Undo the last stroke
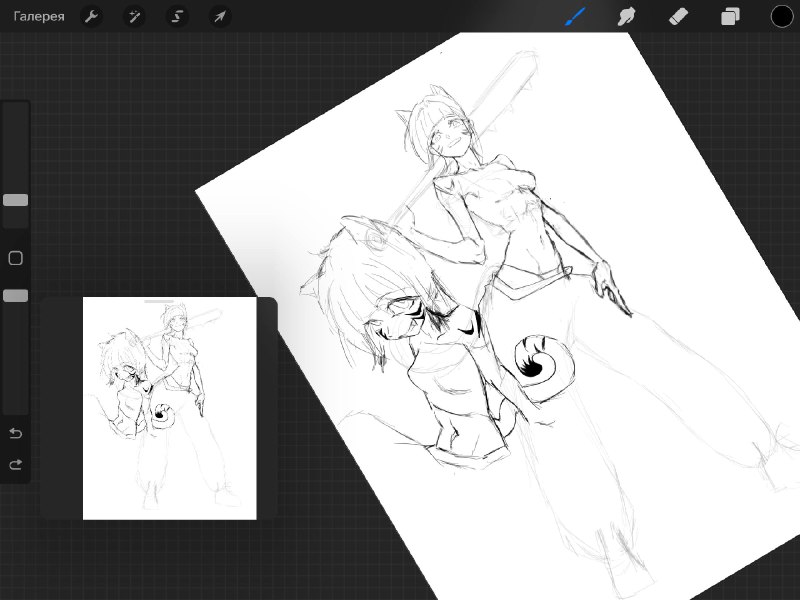Image resolution: width=800 pixels, height=600 pixels. [16, 434]
